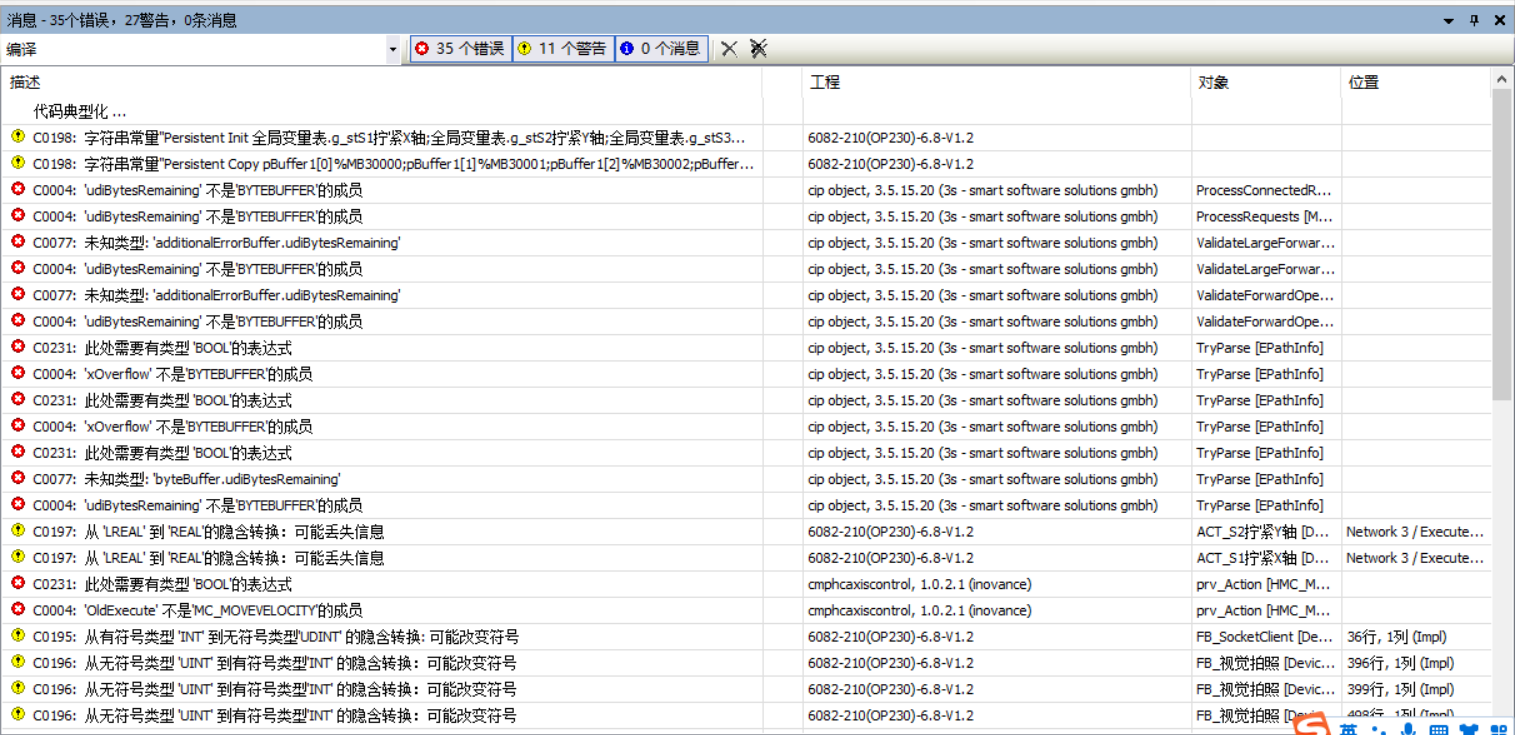Click error icon in the ProcessConnectedR... row
1515x735 pixels.
click(x=17, y=189)
